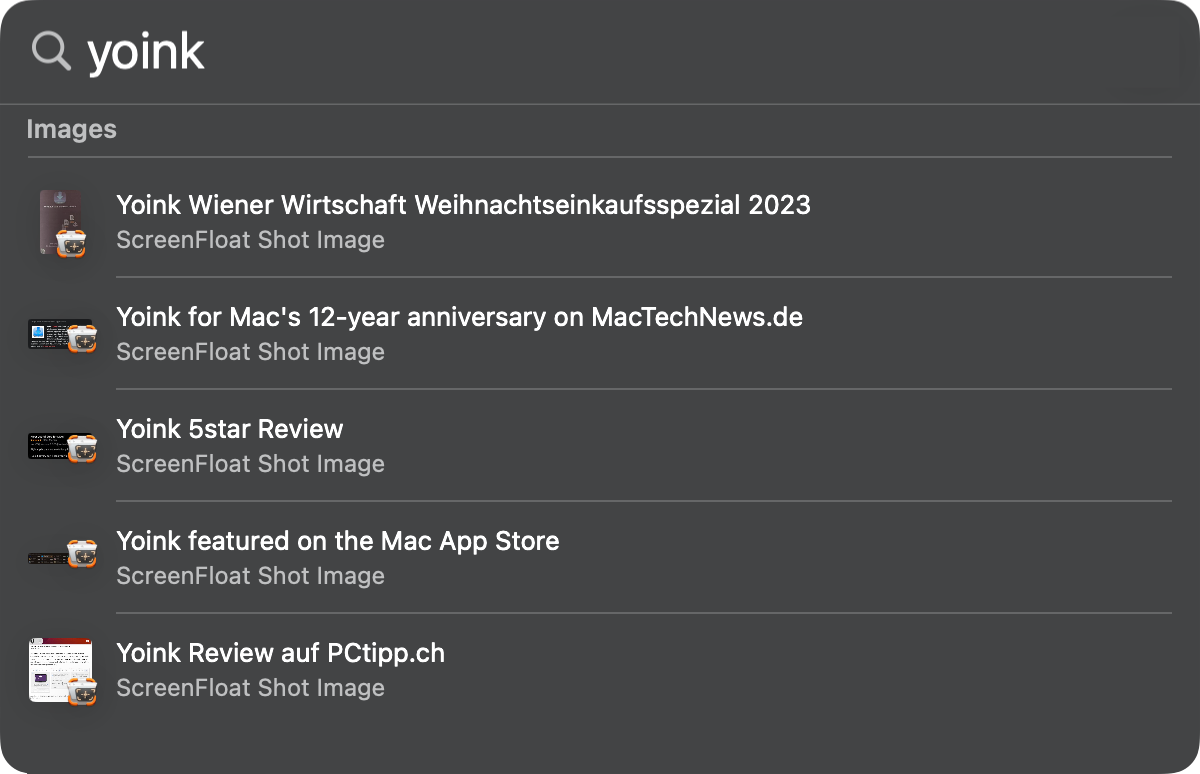Click the ScreenFloat badge on Wiener Wirtschaft thumbnail

[x=72, y=243]
